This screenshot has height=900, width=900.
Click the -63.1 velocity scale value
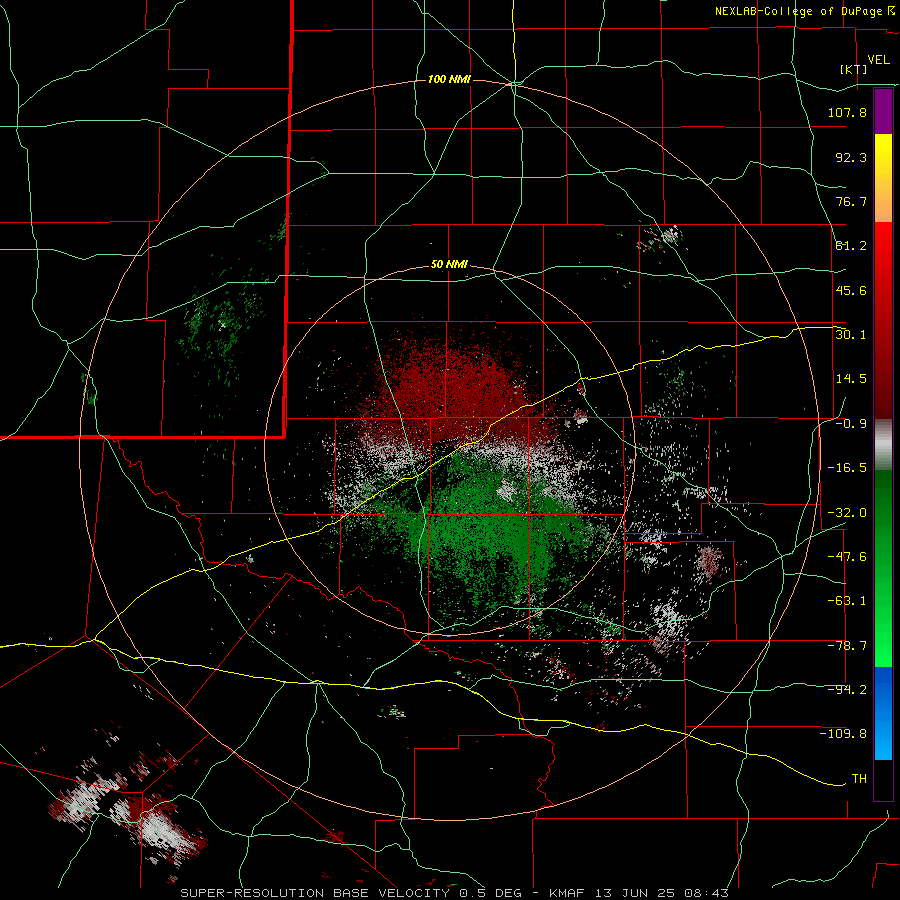click(x=847, y=601)
